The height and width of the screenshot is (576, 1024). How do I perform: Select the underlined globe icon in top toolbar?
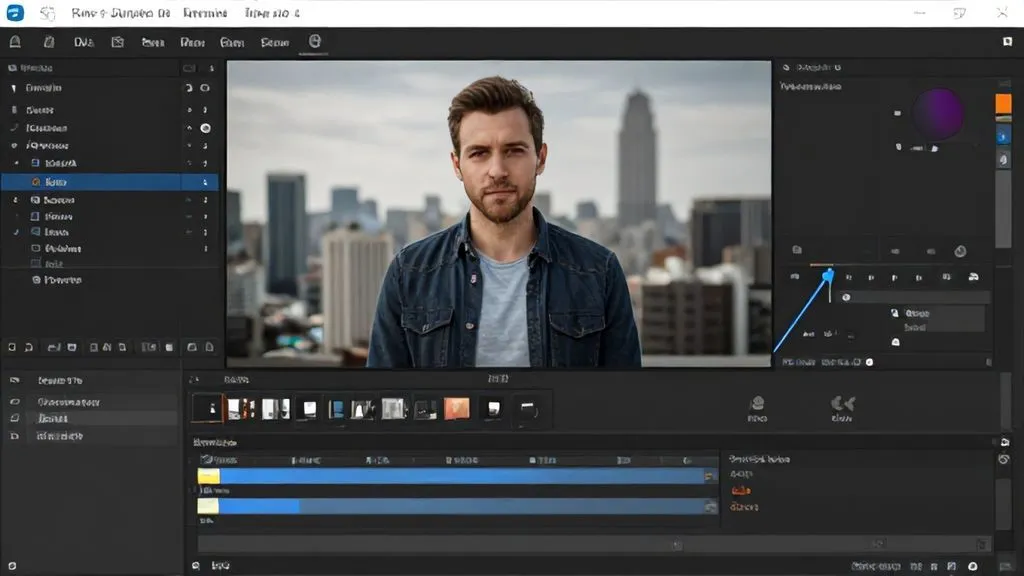315,42
